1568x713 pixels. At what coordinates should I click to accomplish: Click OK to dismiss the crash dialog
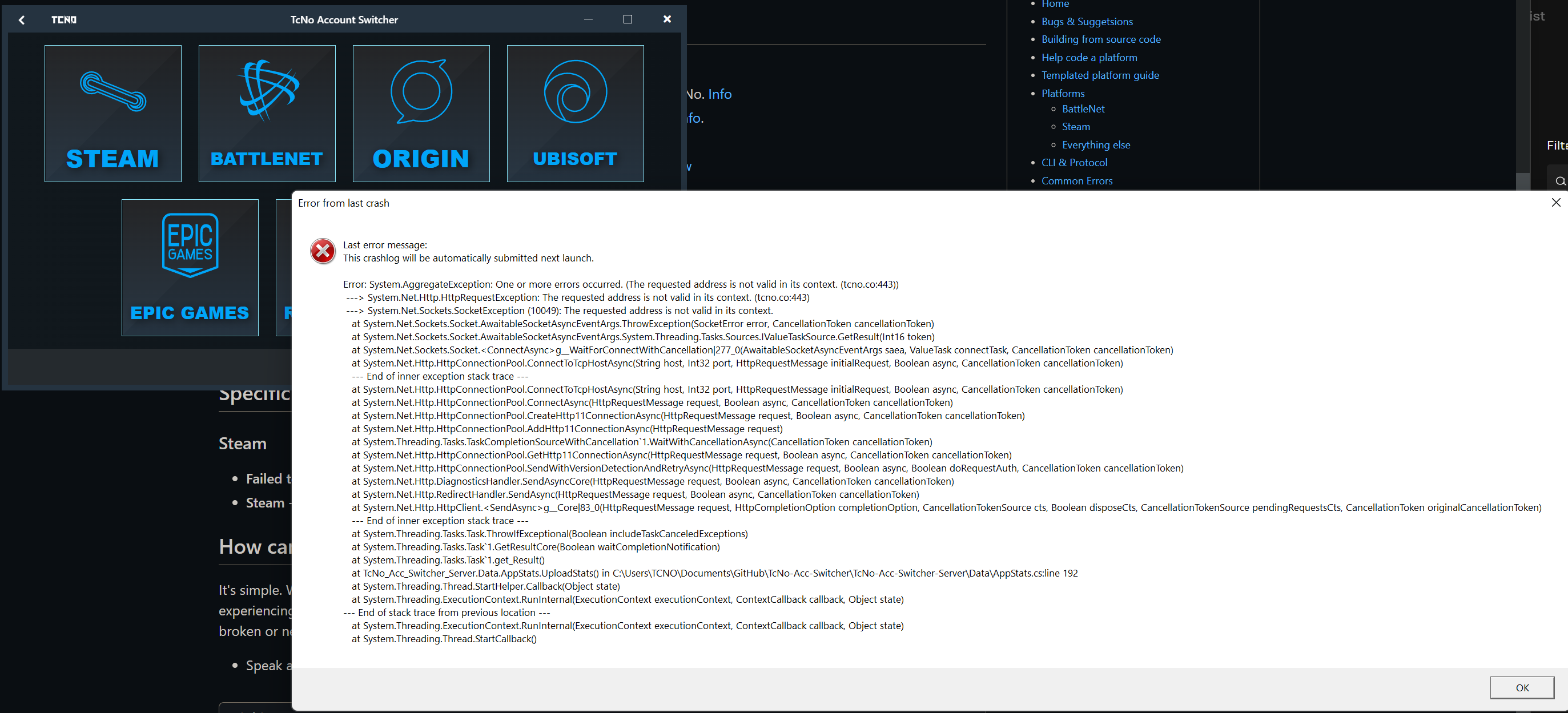tap(1521, 687)
